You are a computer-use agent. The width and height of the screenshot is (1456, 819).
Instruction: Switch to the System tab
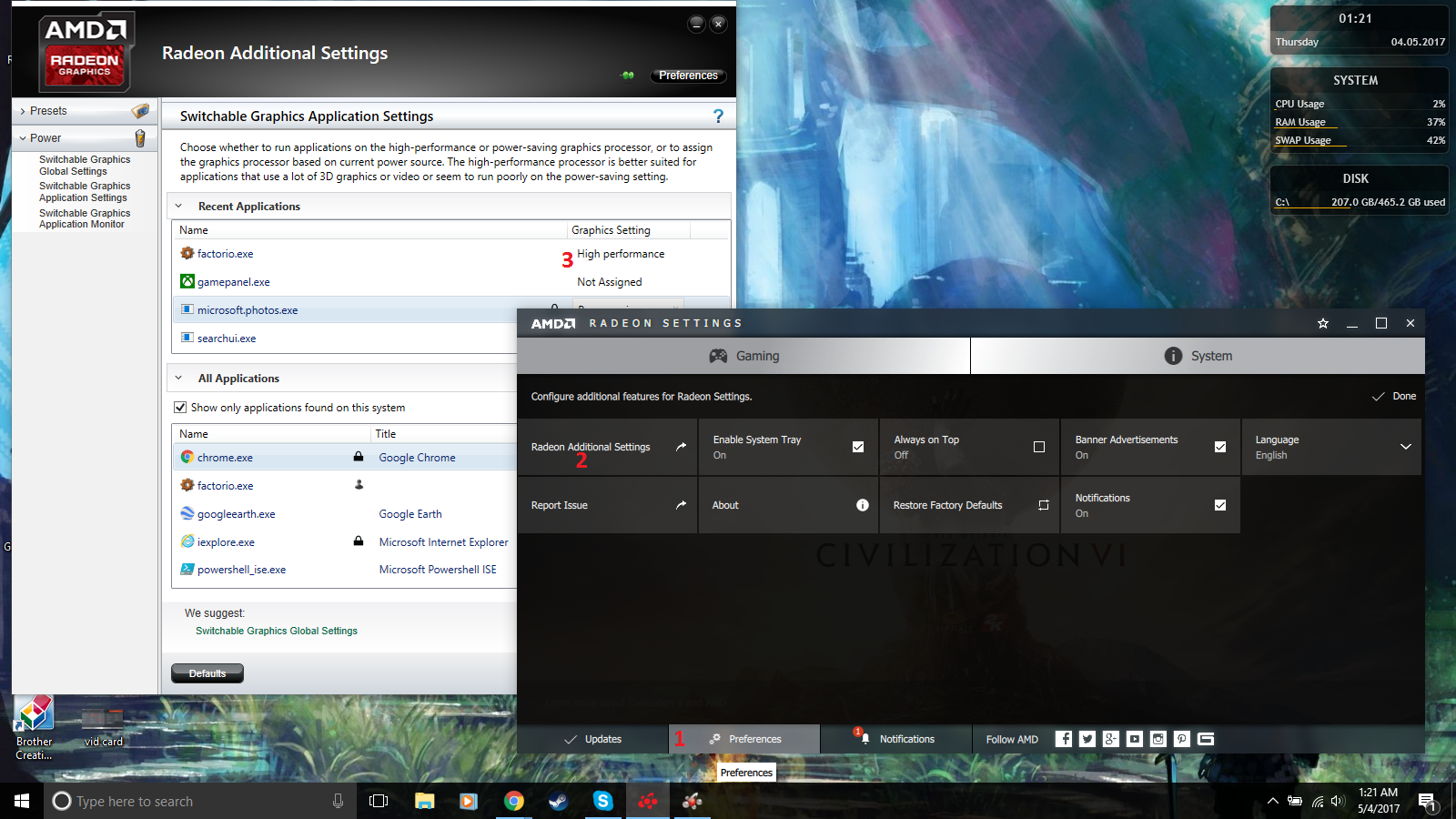[x=1198, y=356]
